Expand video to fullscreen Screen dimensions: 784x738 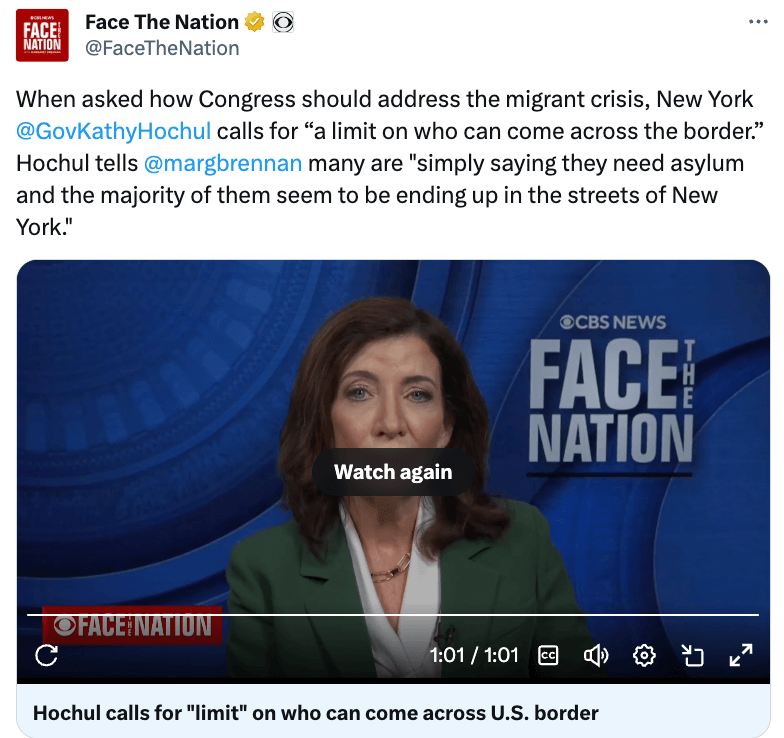point(740,655)
